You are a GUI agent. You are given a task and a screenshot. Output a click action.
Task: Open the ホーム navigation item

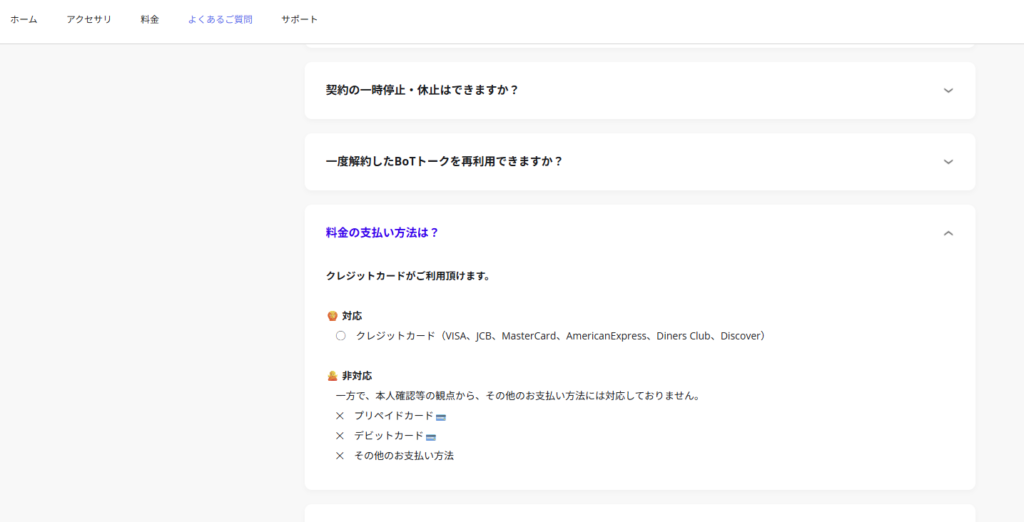(x=24, y=20)
